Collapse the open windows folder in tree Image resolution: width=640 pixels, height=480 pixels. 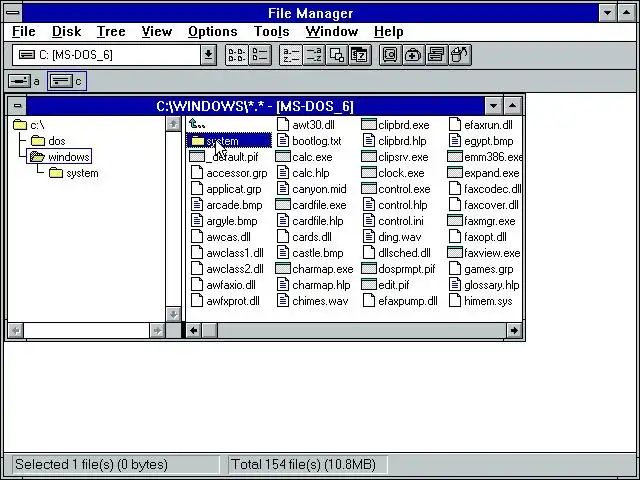37,157
